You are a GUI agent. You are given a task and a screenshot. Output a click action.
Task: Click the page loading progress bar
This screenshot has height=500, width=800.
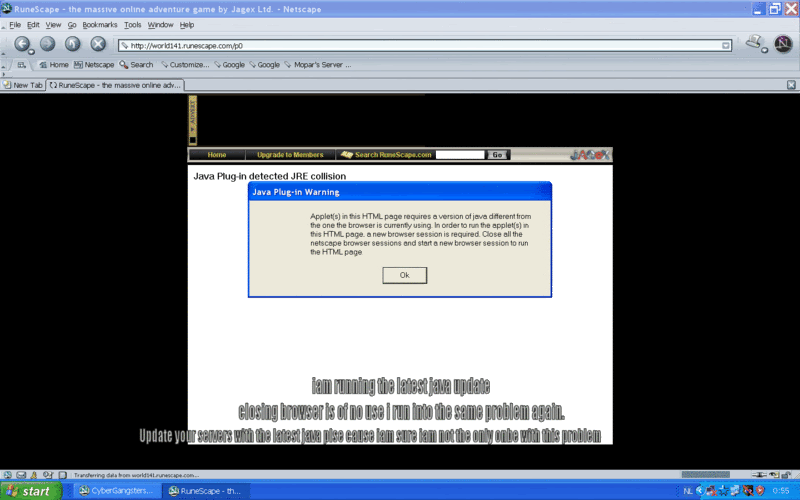pos(706,474)
